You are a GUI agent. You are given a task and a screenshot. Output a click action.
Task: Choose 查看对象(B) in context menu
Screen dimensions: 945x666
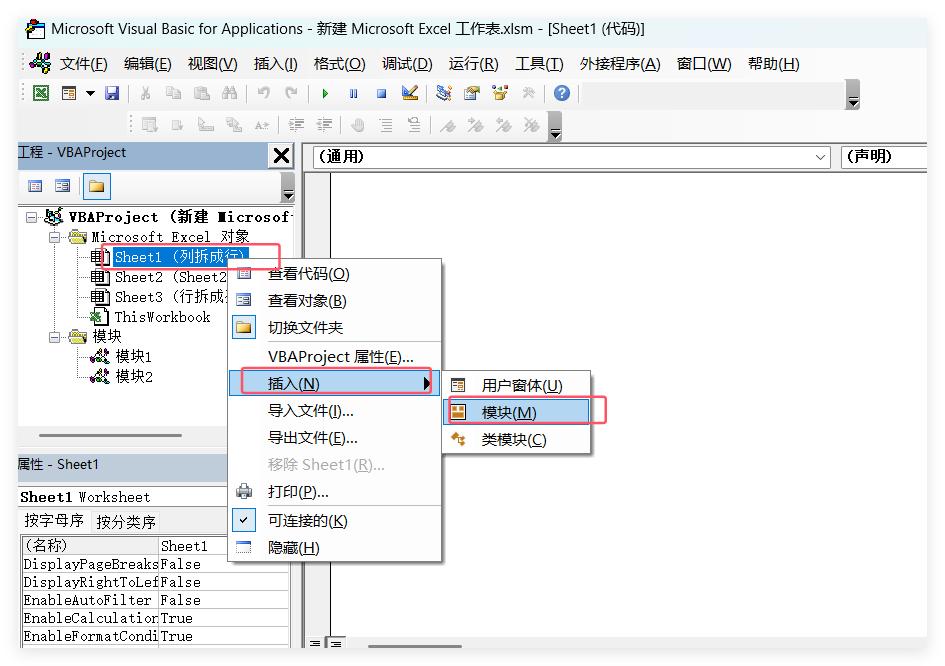[335, 301]
